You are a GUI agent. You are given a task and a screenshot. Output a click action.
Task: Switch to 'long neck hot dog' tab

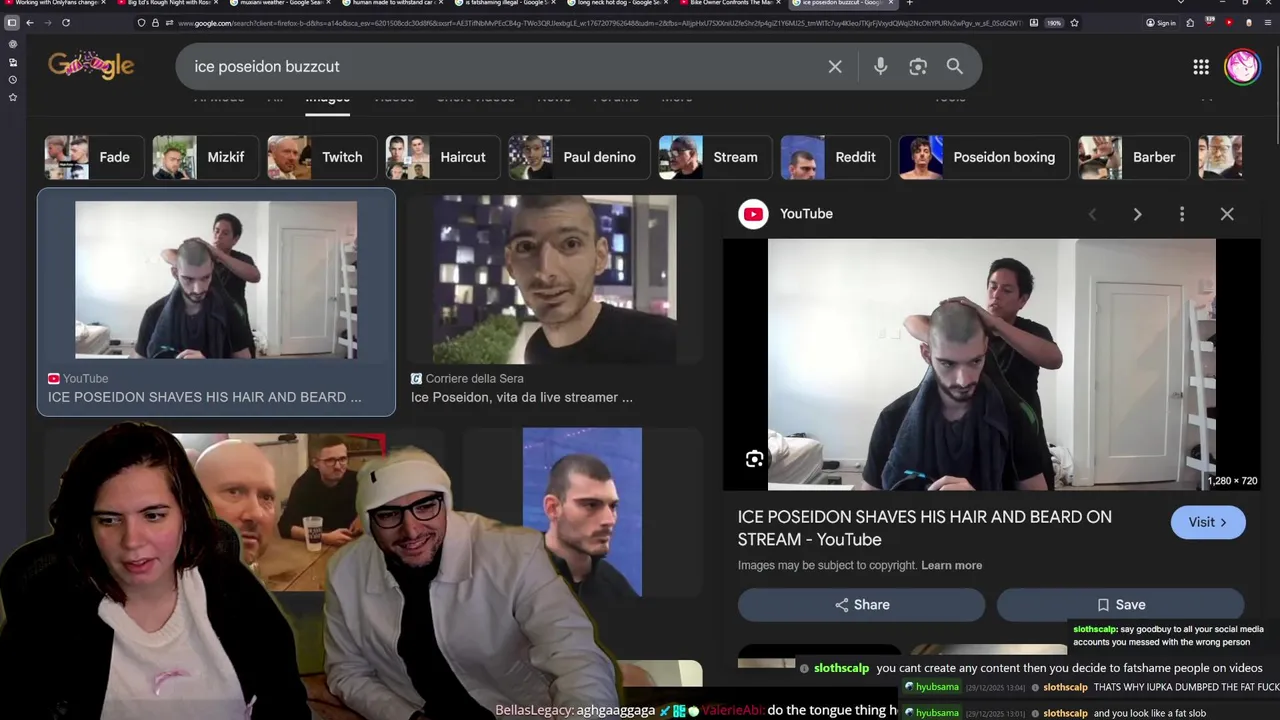616,3
